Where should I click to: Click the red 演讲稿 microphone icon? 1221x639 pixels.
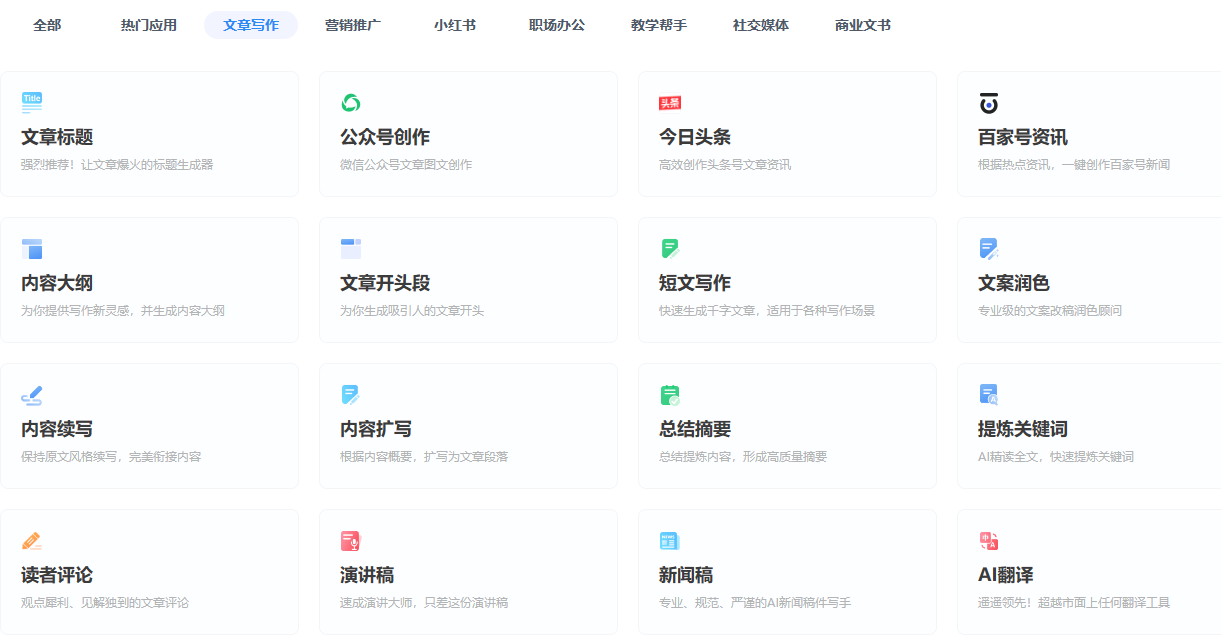(350, 541)
